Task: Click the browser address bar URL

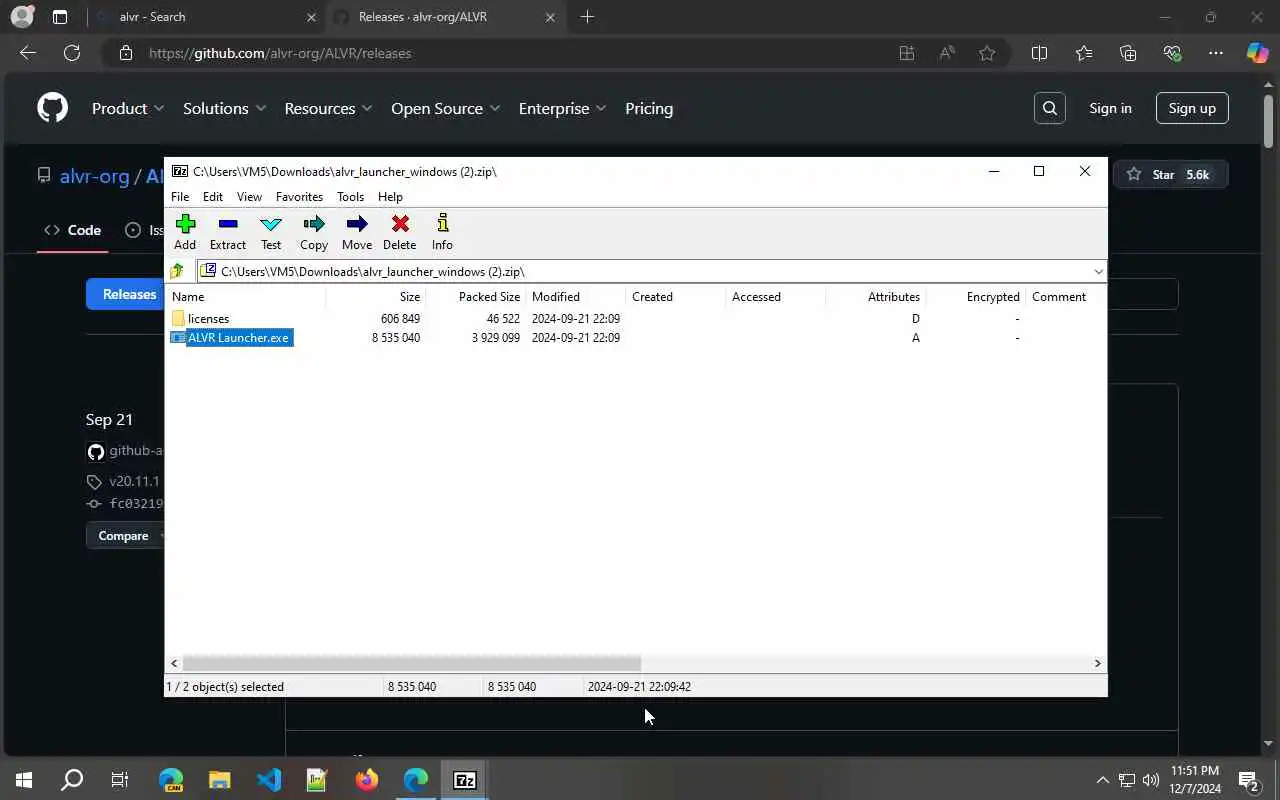Action: pos(280,53)
